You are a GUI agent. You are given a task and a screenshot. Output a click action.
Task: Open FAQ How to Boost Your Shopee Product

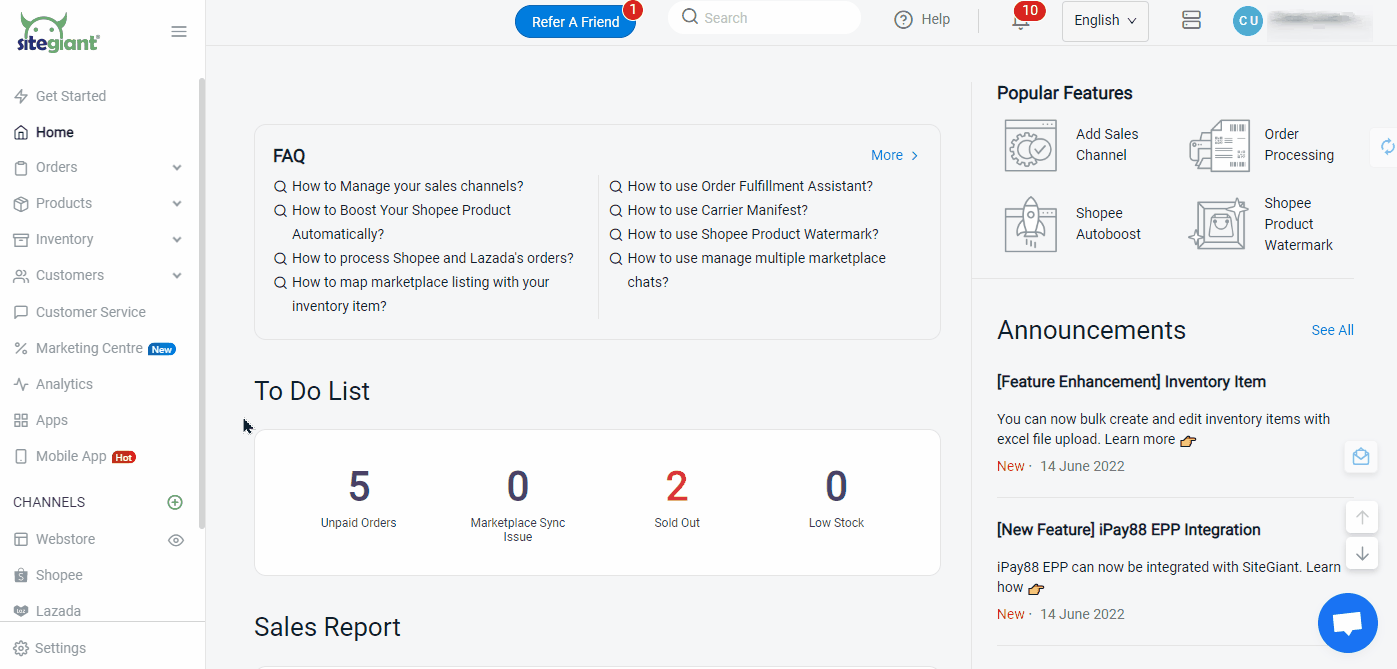point(401,222)
